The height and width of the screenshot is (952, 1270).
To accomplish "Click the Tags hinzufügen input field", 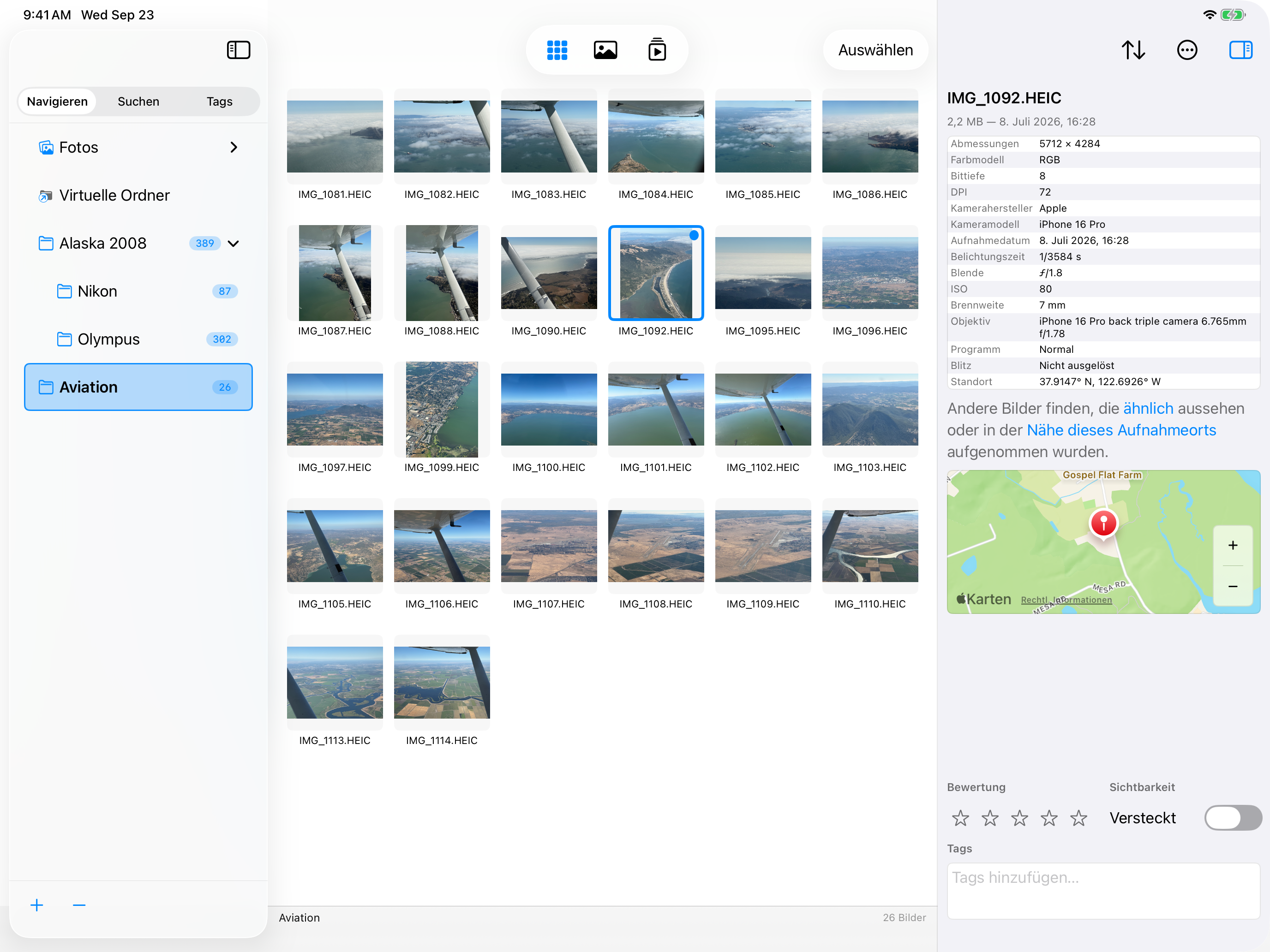I will 1103,891.
